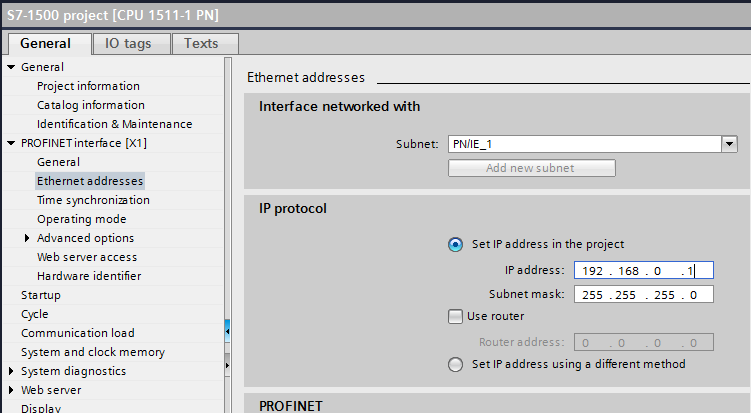The image size is (751, 413).
Task: Expand the System diagnostics node
Action: pos(11,371)
